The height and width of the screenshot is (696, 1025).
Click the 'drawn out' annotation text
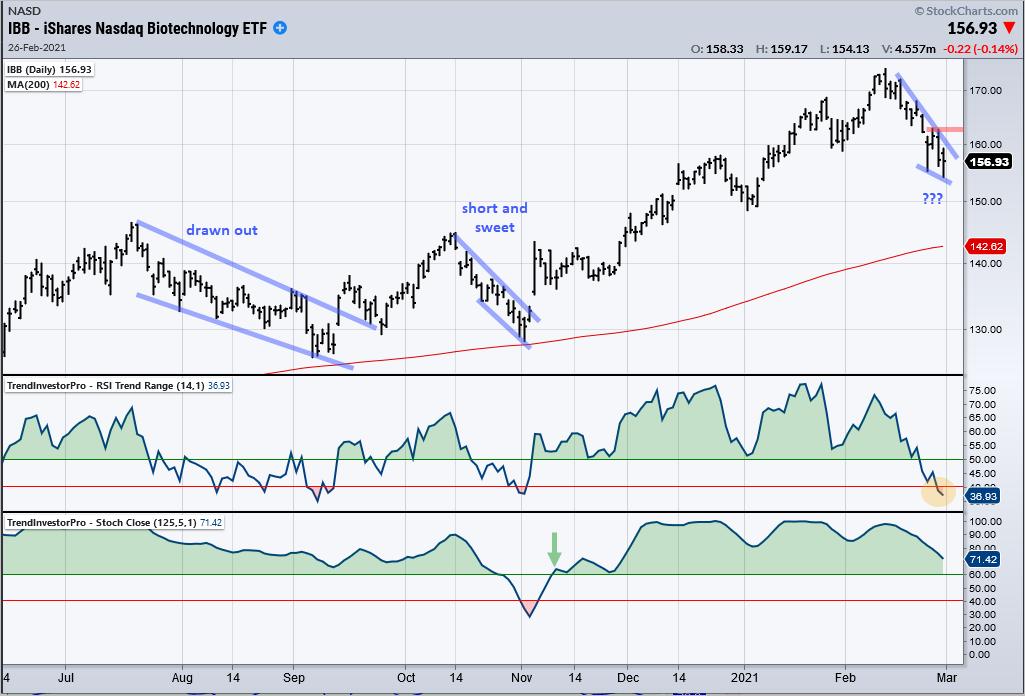click(x=221, y=230)
